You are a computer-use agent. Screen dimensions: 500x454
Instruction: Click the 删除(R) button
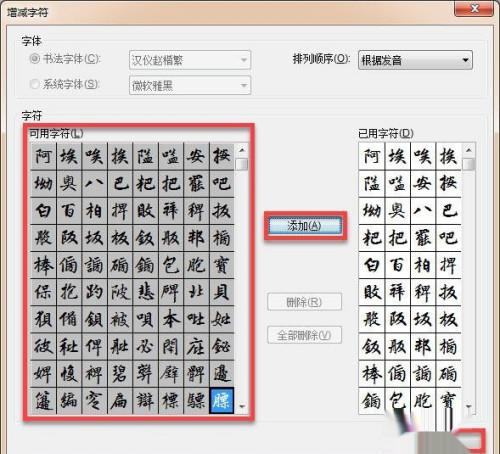point(304,302)
